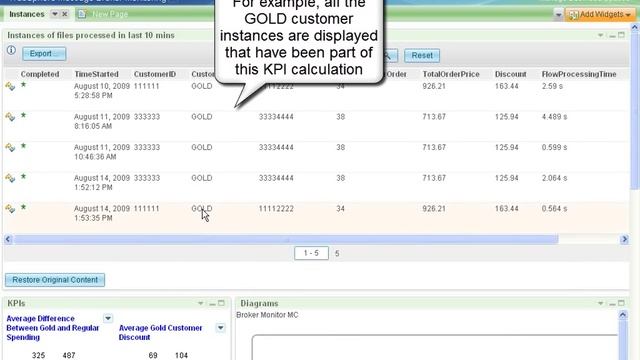Sort by CustomerID column header
This screenshot has height=360, width=640.
pos(155,74)
